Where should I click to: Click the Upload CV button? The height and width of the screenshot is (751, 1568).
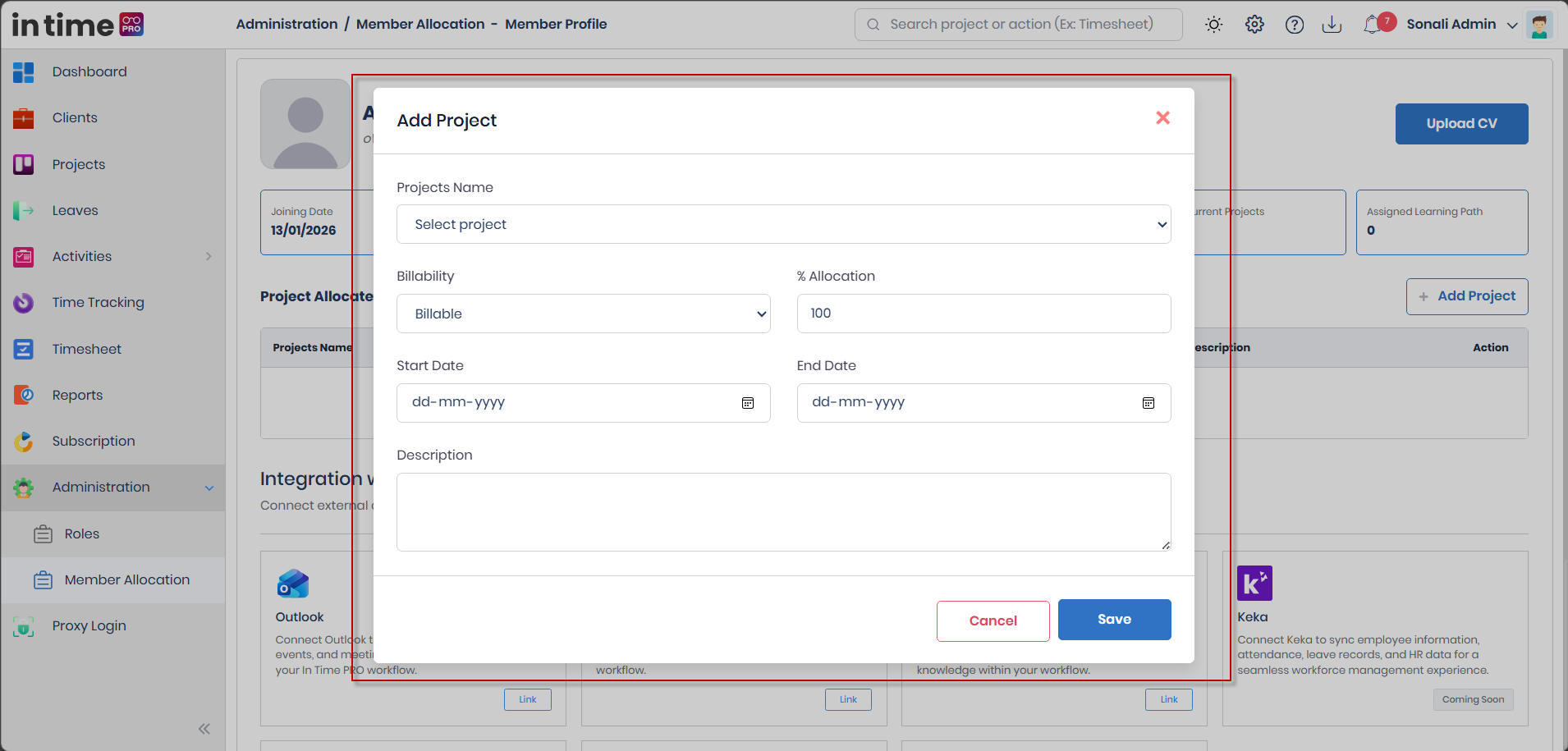(1461, 124)
